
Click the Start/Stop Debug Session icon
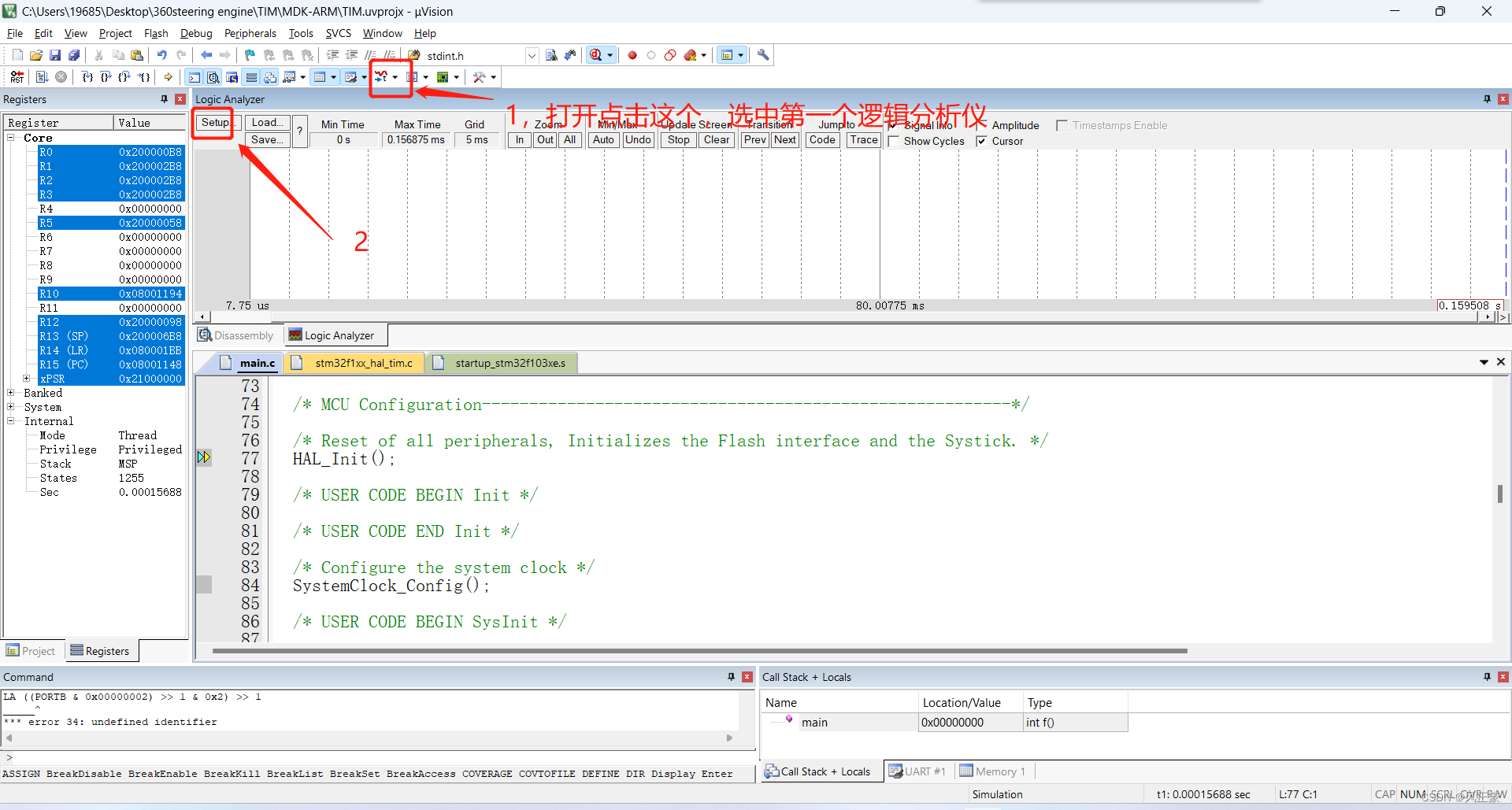click(596, 55)
